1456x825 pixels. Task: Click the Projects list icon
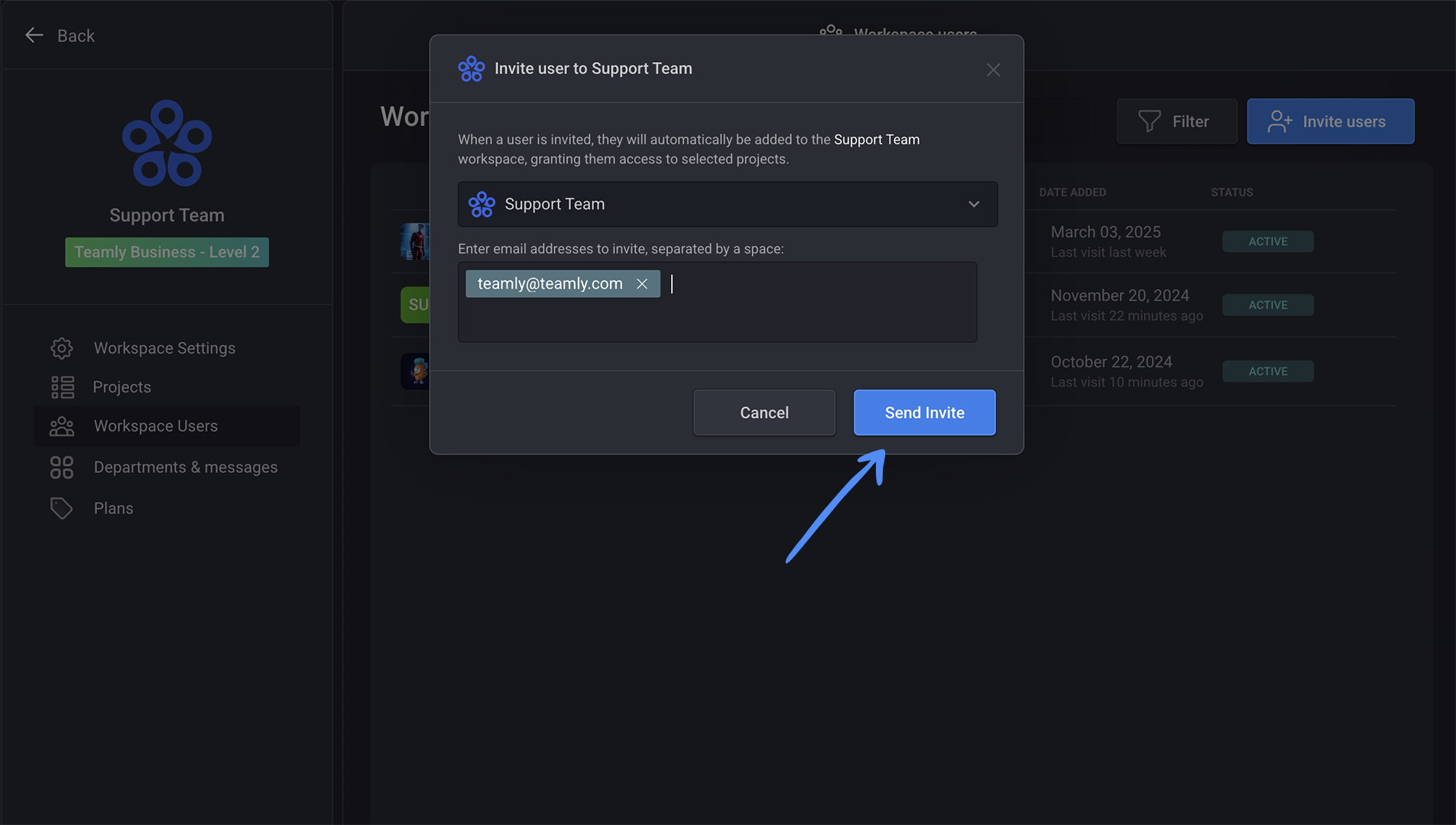(x=63, y=387)
